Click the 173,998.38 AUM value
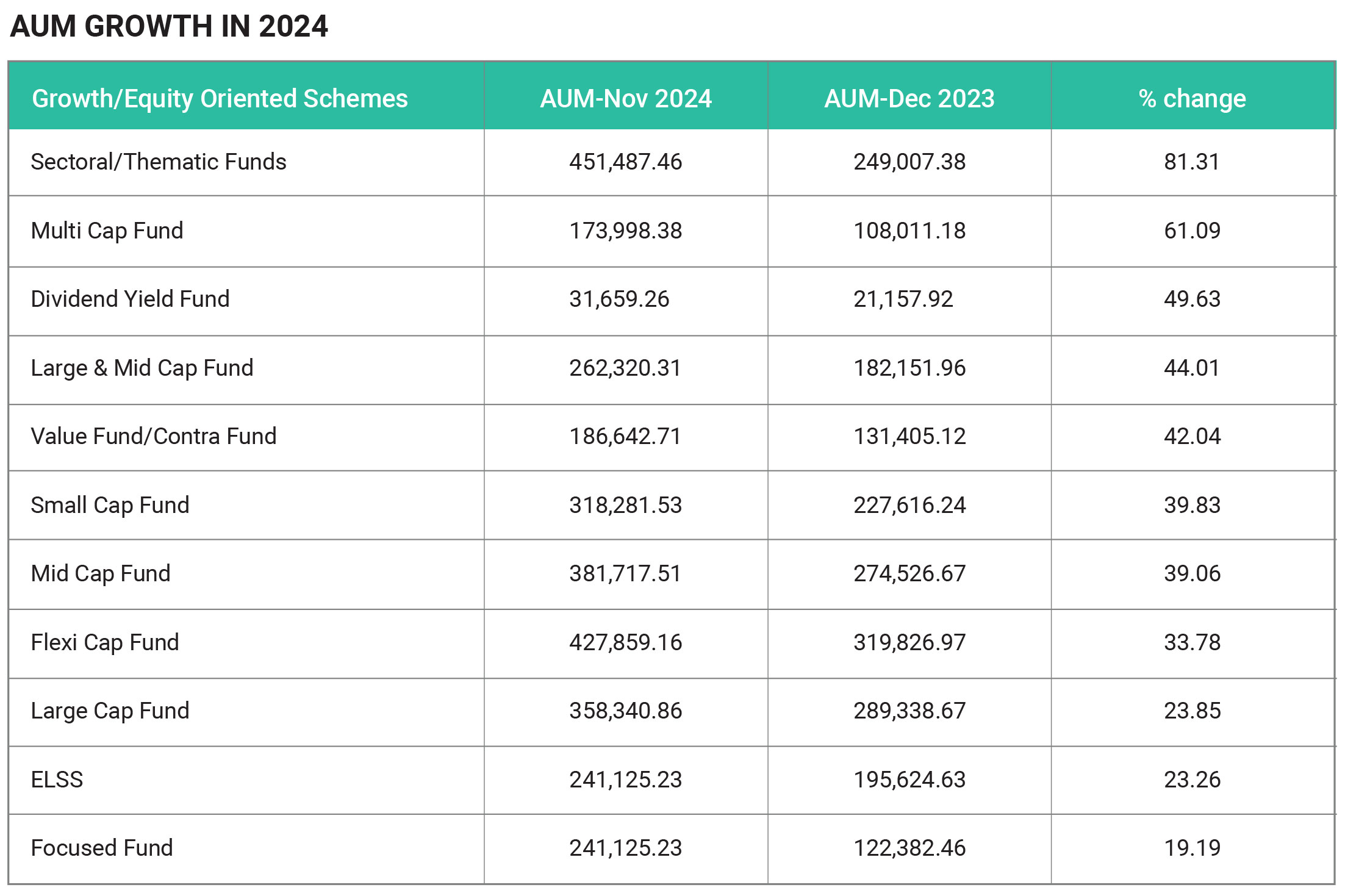This screenshot has width=1345, height=896. (x=626, y=231)
